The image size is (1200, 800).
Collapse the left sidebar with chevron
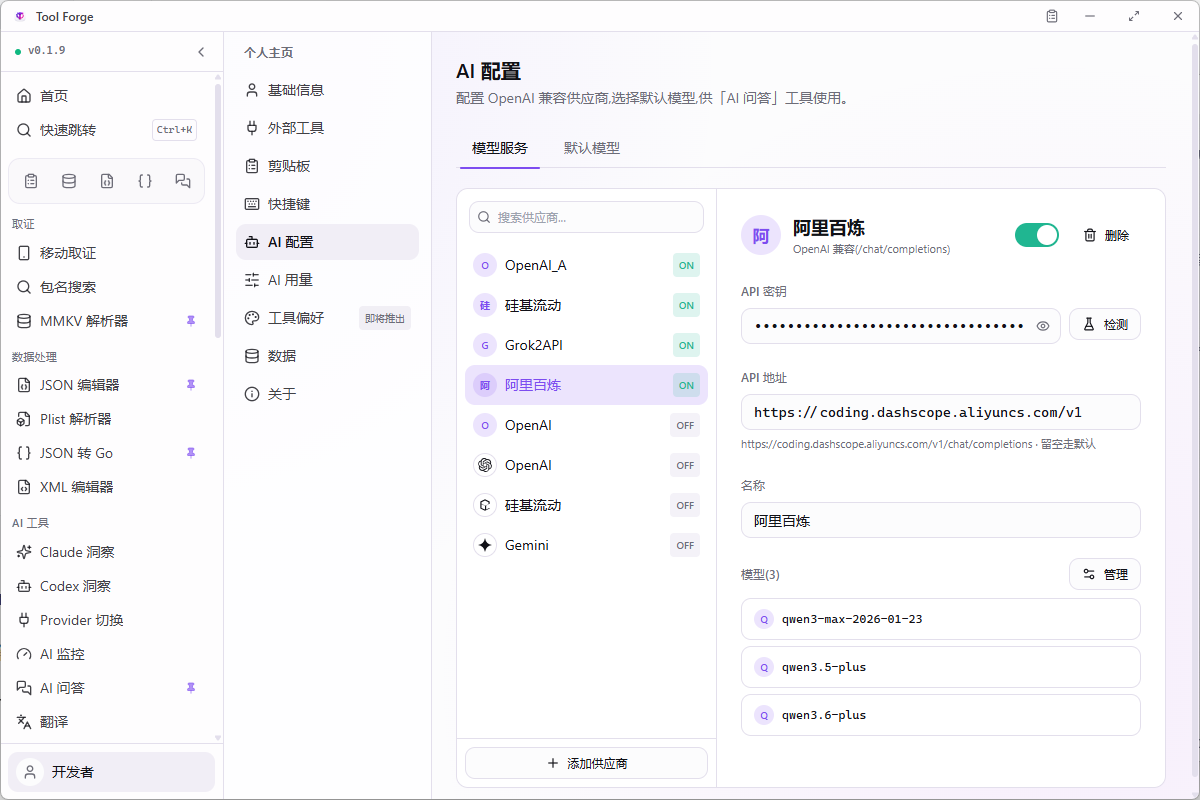coord(201,52)
